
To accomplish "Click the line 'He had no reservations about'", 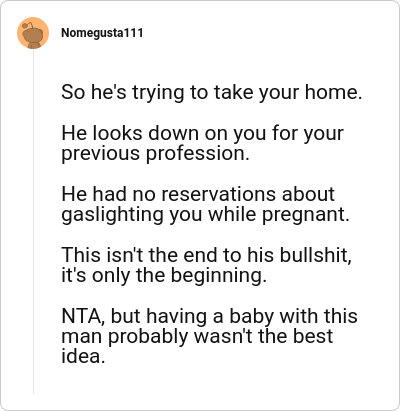I will tap(198, 194).
